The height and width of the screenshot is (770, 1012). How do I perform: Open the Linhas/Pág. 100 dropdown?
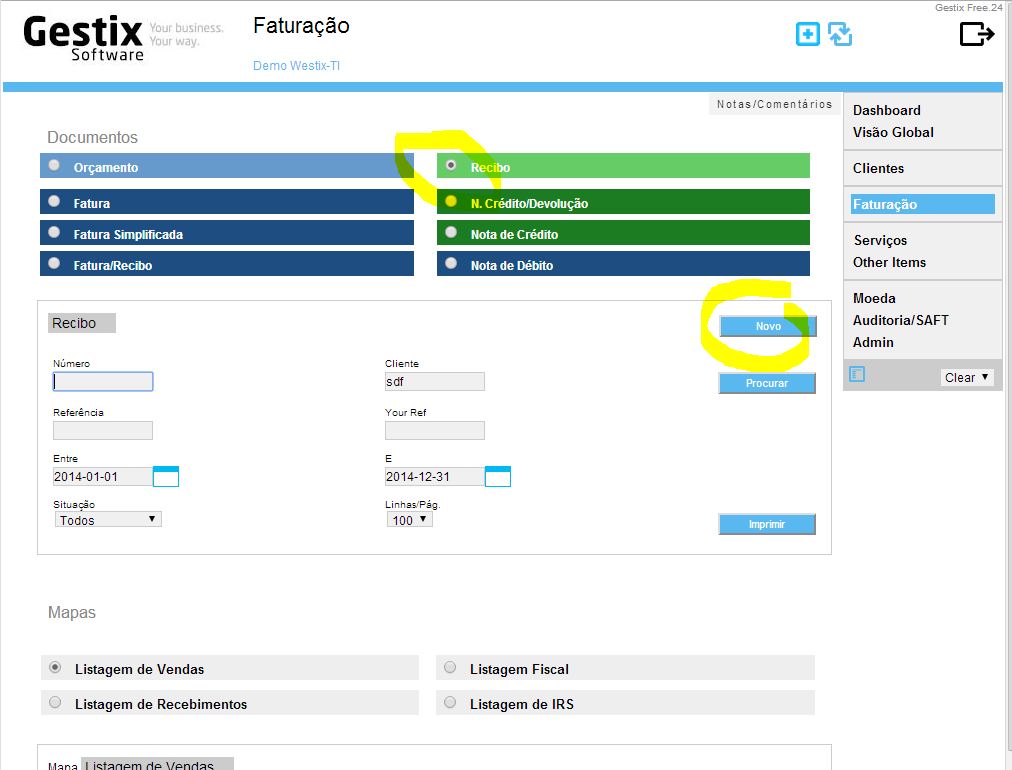pyautogui.click(x=409, y=520)
